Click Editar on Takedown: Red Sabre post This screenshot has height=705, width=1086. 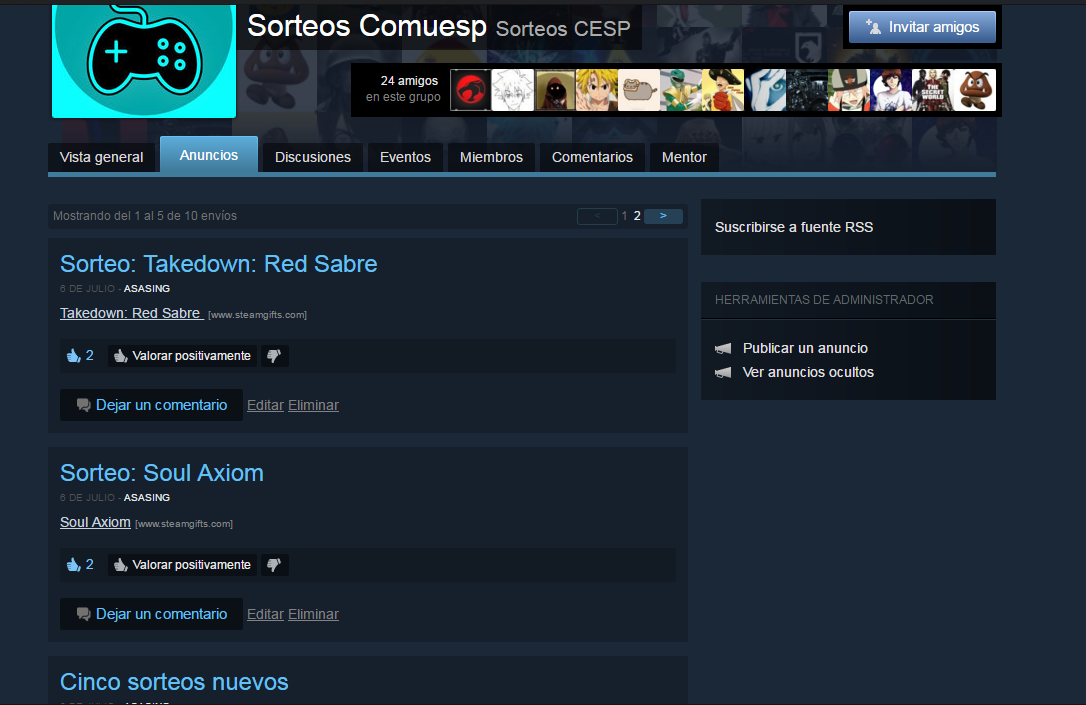[x=265, y=405]
